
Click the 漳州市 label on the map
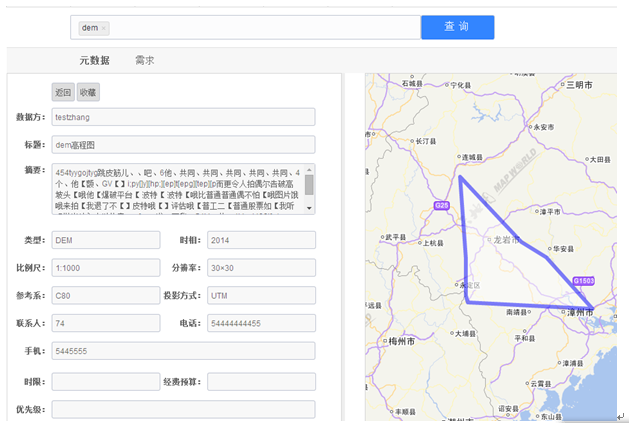point(580,312)
